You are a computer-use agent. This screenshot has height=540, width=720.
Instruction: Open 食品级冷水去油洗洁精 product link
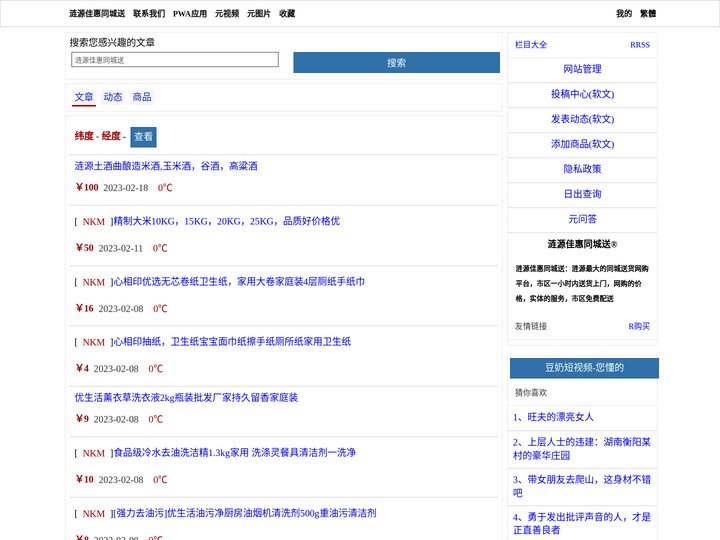point(235,453)
